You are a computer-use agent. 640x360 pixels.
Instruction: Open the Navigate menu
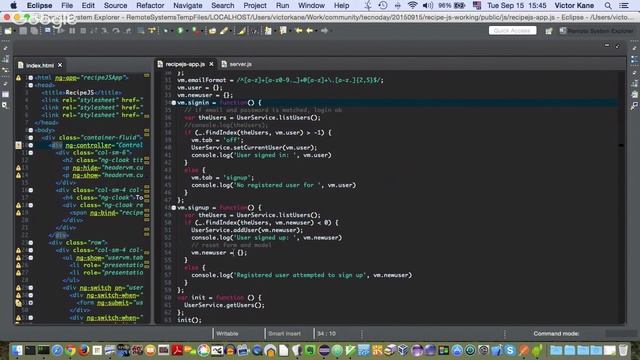[x=187, y=5]
